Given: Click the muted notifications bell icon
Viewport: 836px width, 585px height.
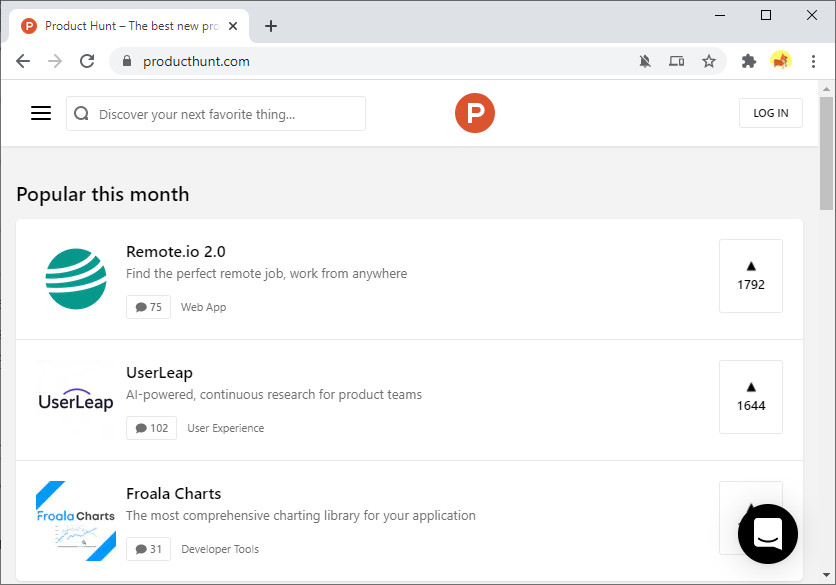Looking at the screenshot, I should (x=645, y=61).
